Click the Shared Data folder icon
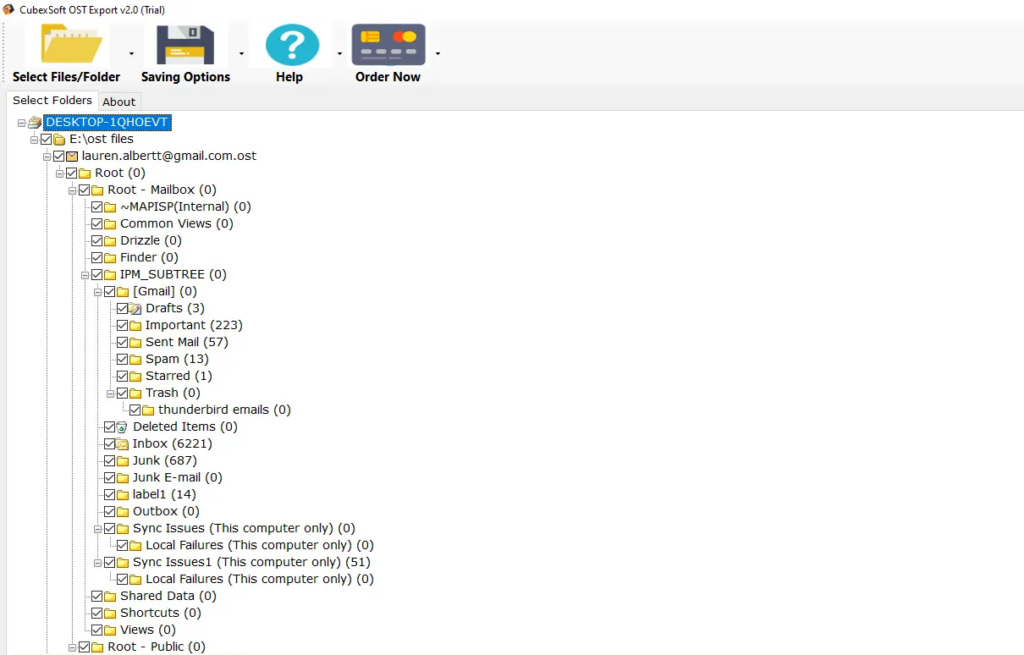This screenshot has width=1024, height=655. (110, 596)
